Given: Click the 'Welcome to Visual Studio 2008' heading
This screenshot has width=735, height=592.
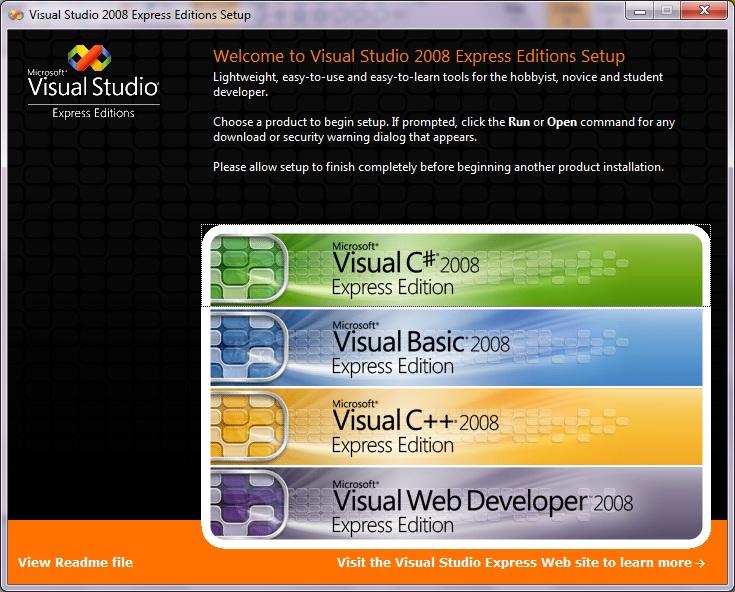Looking at the screenshot, I should point(419,56).
